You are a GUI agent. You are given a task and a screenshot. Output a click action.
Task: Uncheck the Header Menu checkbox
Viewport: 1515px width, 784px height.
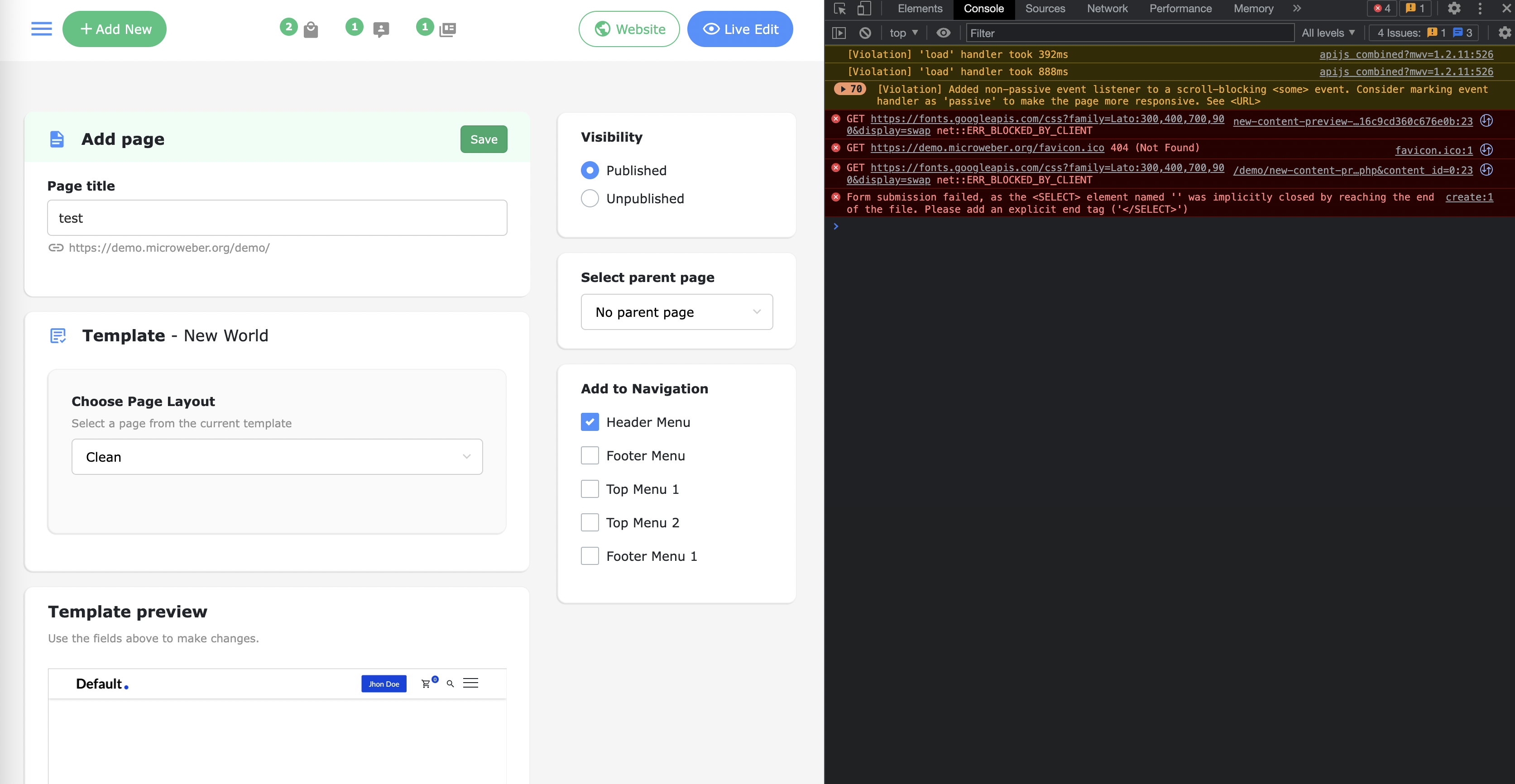click(x=590, y=422)
